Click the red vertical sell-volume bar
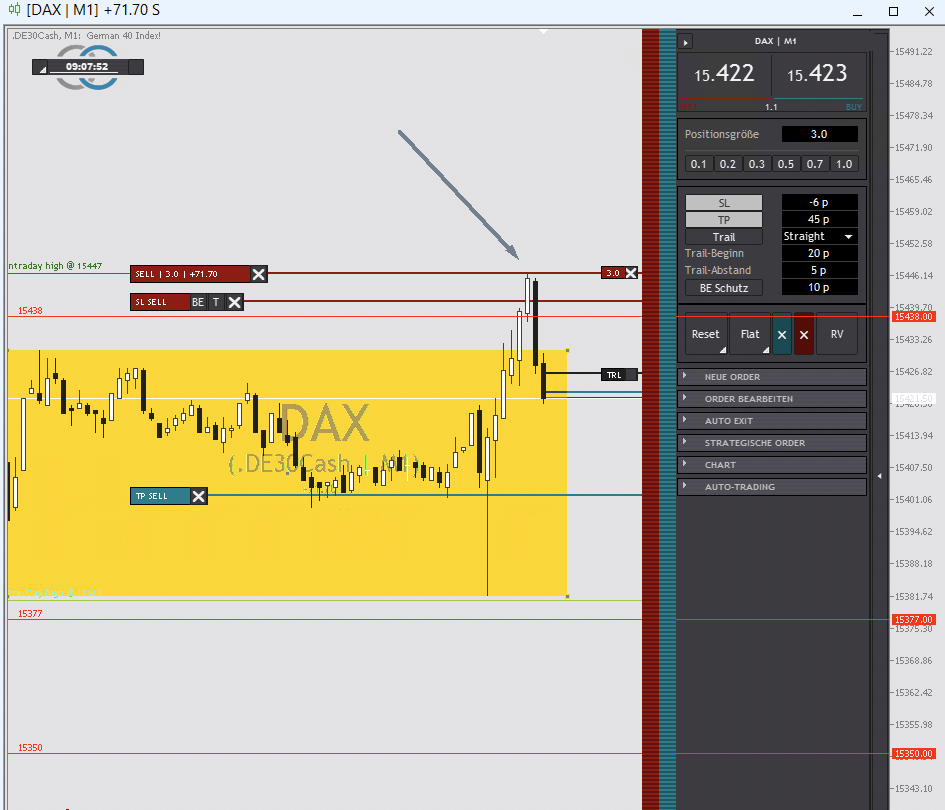 [x=650, y=419]
